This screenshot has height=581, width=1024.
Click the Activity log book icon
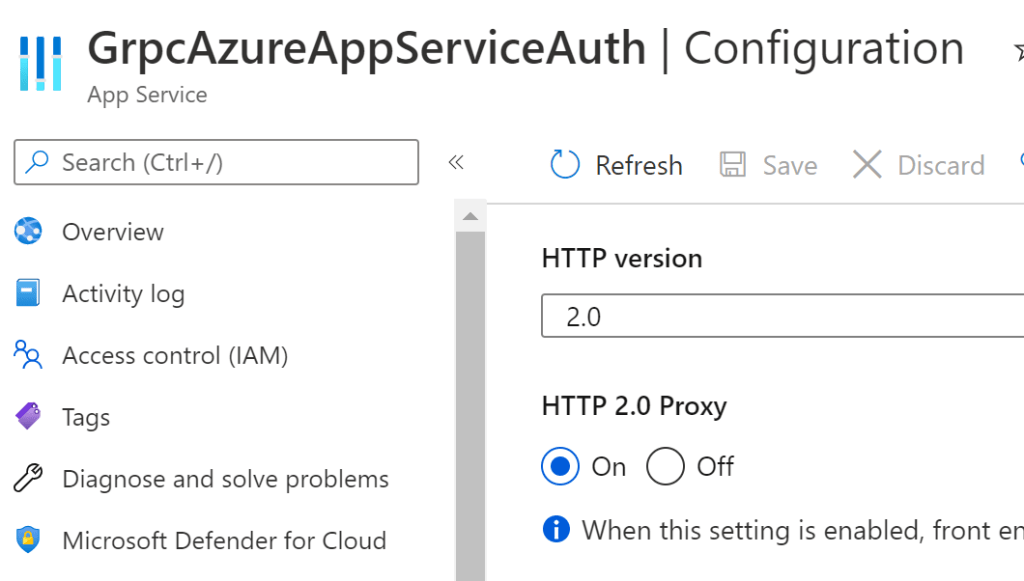pos(28,294)
